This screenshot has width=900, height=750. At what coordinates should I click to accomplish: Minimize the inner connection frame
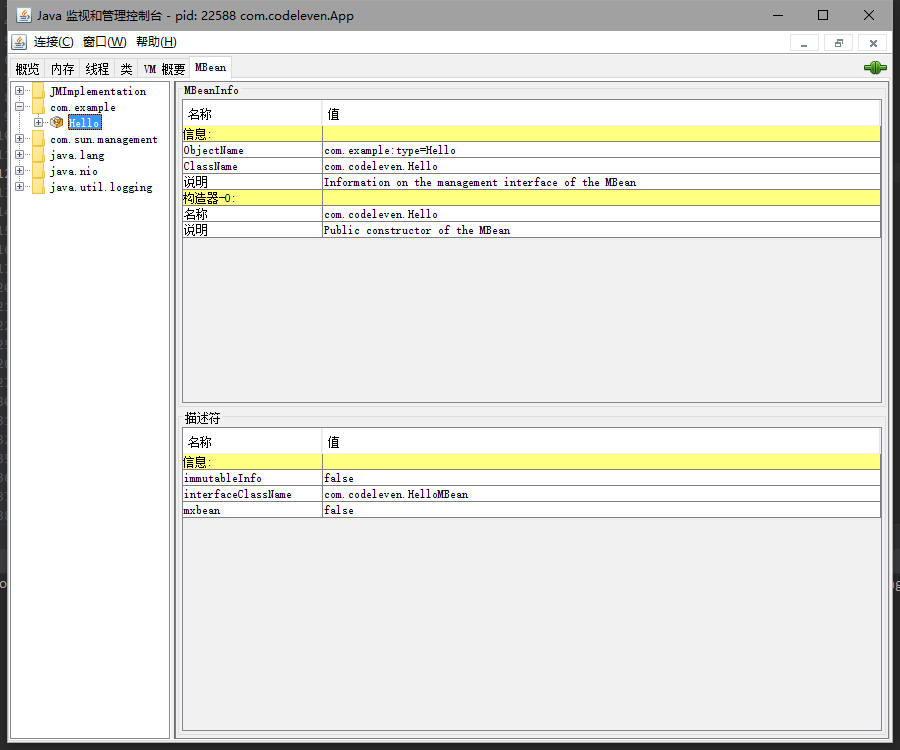[804, 43]
